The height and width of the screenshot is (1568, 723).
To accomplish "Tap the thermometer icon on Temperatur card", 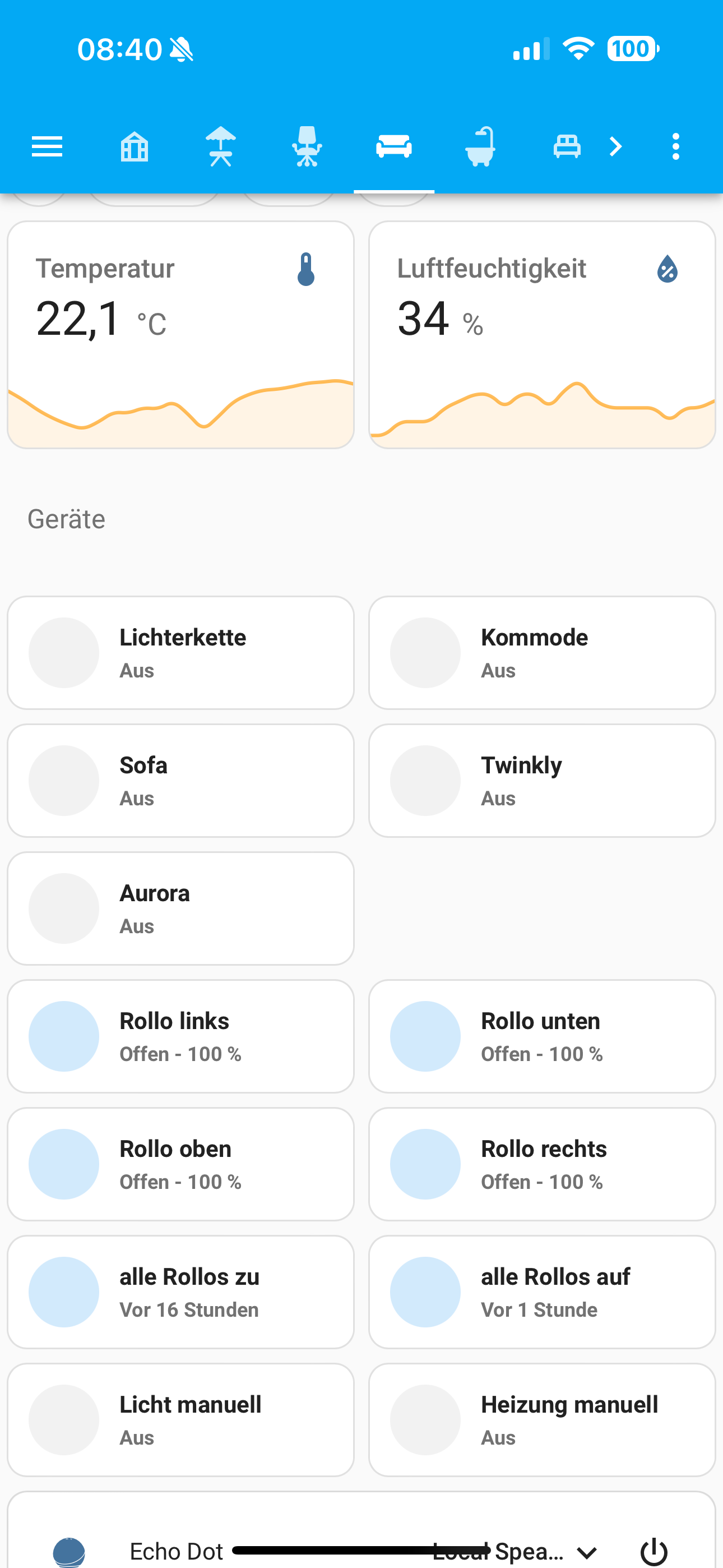I will 306,269.
